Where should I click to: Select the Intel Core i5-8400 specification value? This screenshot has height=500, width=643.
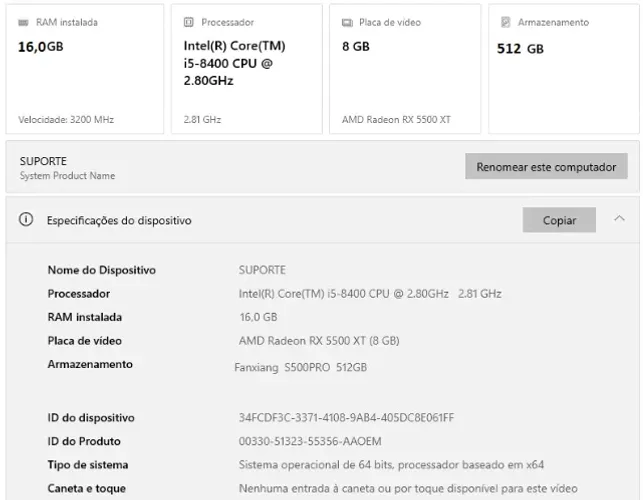point(370,294)
